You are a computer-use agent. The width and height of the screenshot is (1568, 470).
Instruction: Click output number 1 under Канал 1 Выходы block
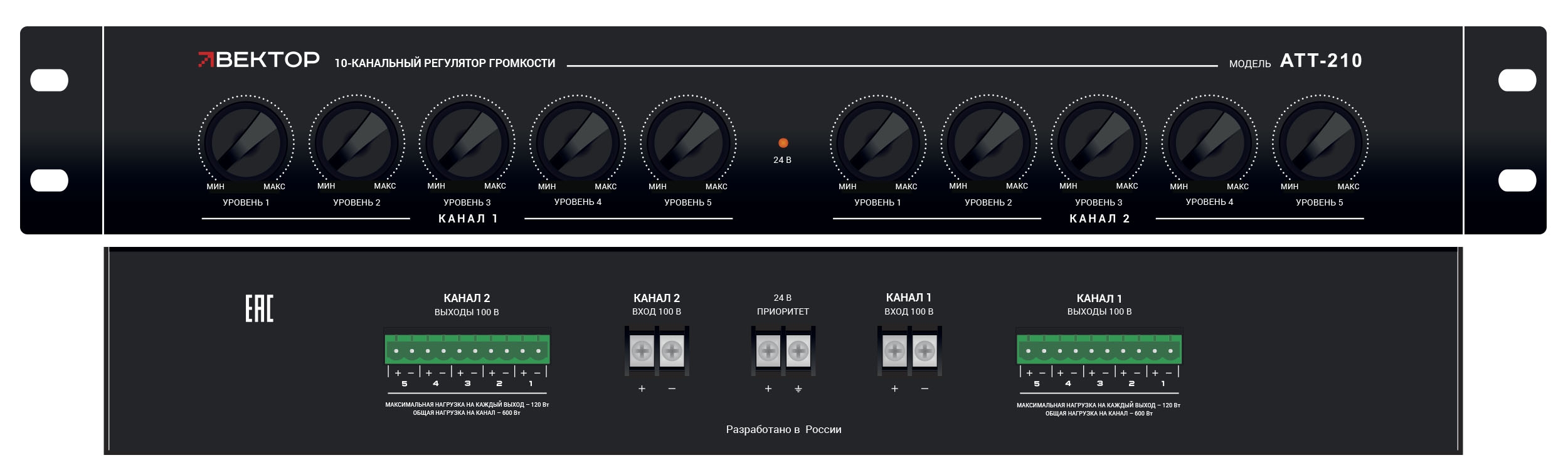click(1163, 384)
